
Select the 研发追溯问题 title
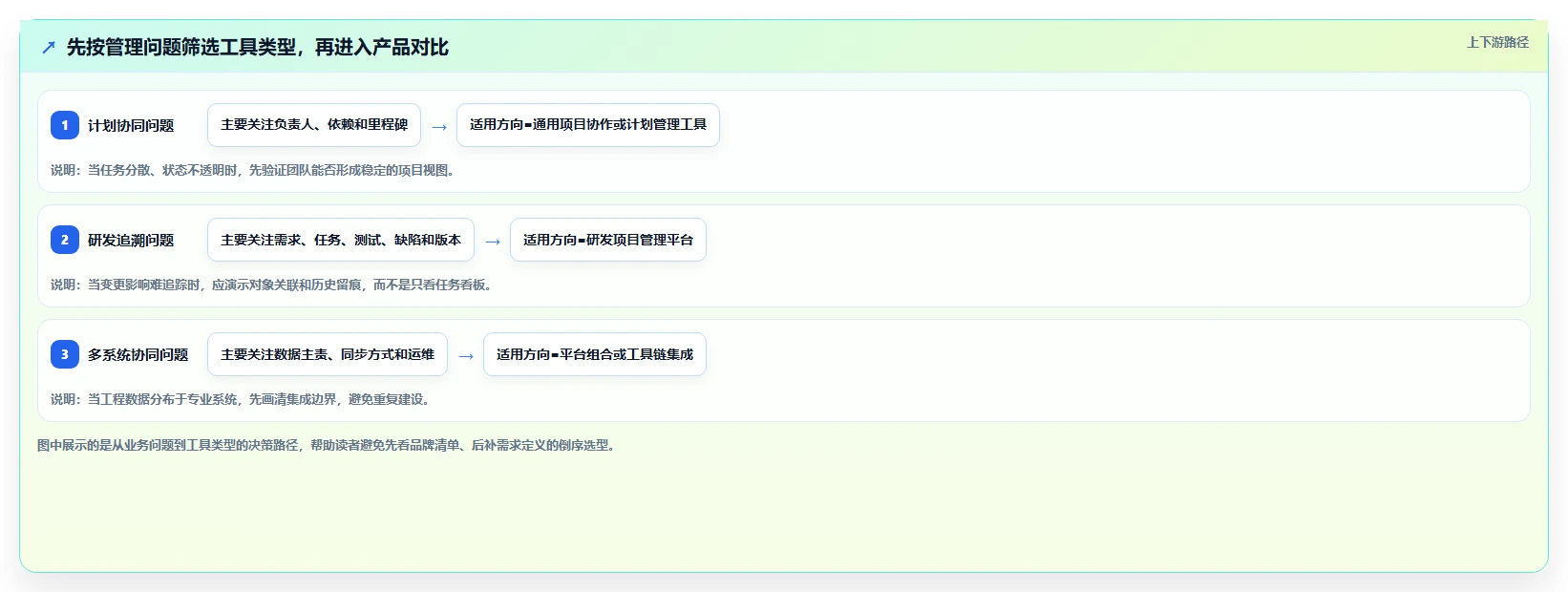[x=131, y=240]
